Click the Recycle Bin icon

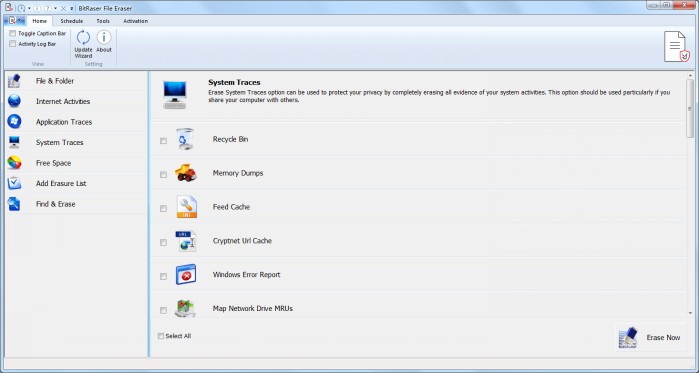pyautogui.click(x=185, y=139)
